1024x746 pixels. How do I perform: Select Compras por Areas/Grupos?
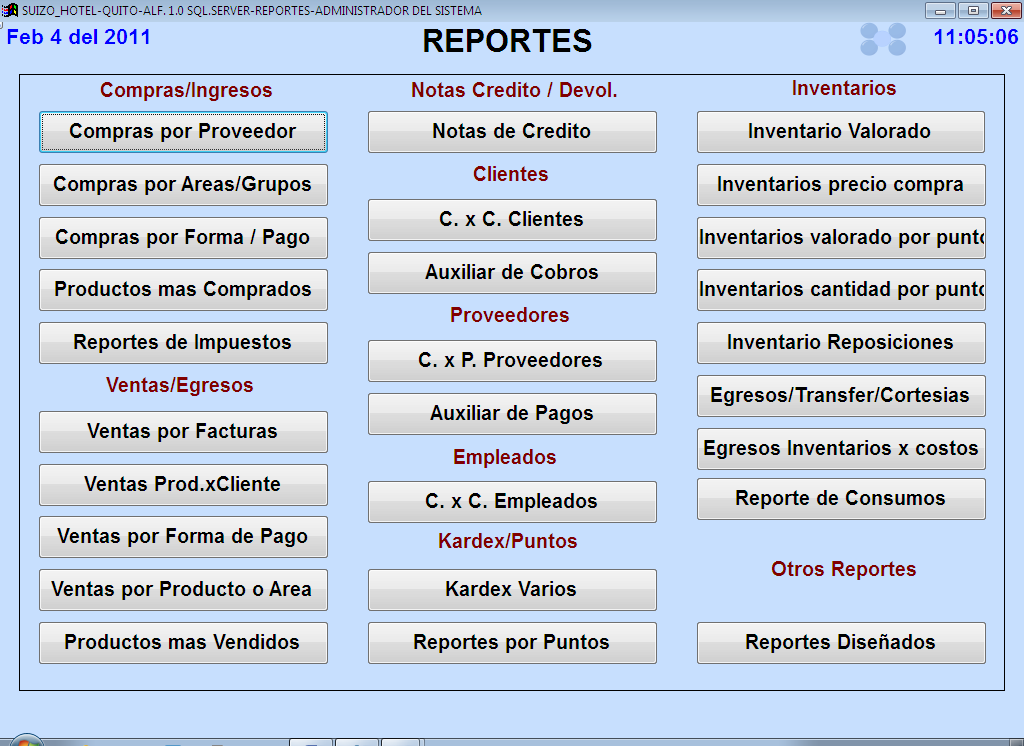click(x=183, y=185)
